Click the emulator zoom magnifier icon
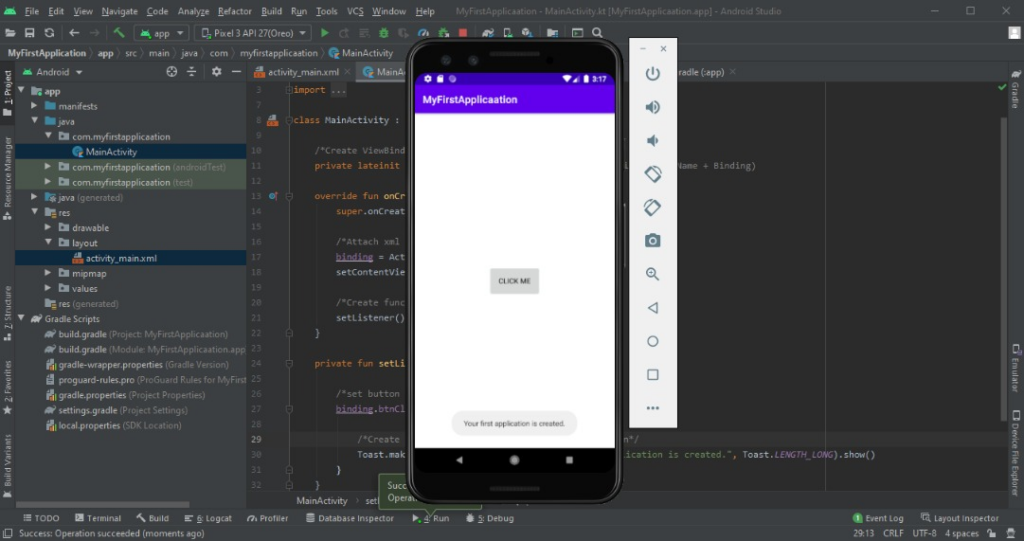 pos(652,274)
